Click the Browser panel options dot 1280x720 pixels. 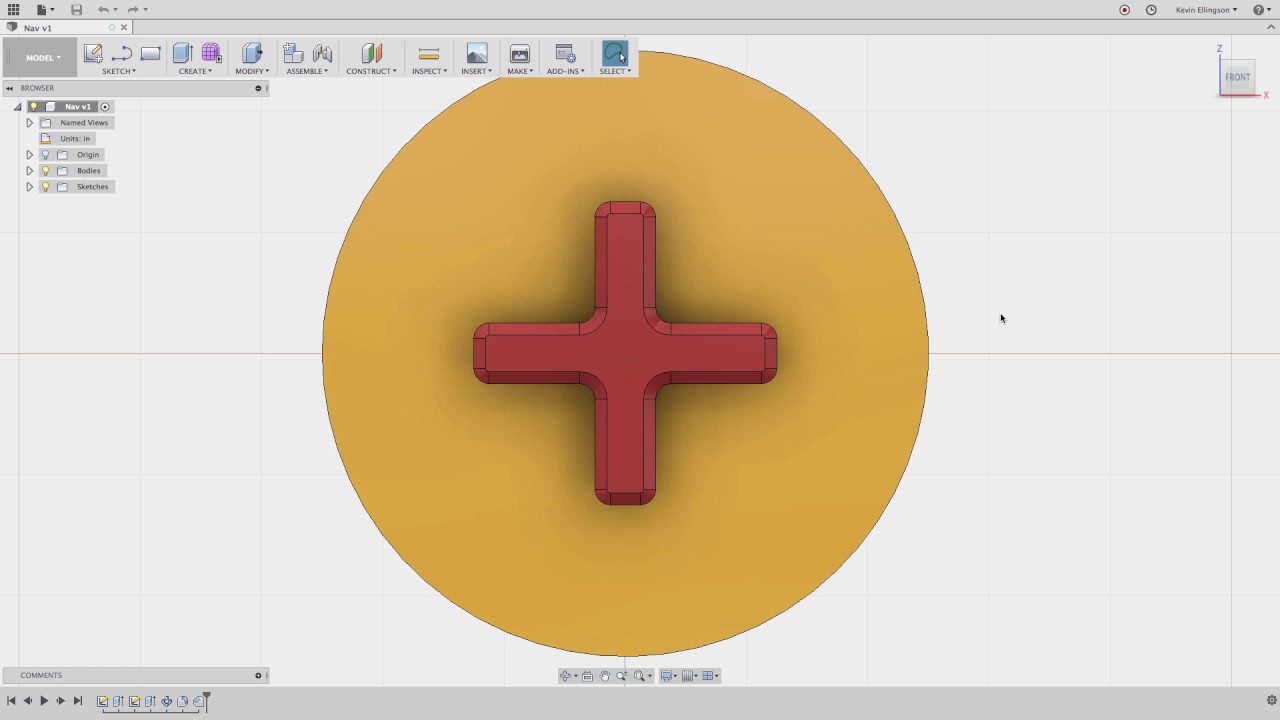tap(258, 88)
